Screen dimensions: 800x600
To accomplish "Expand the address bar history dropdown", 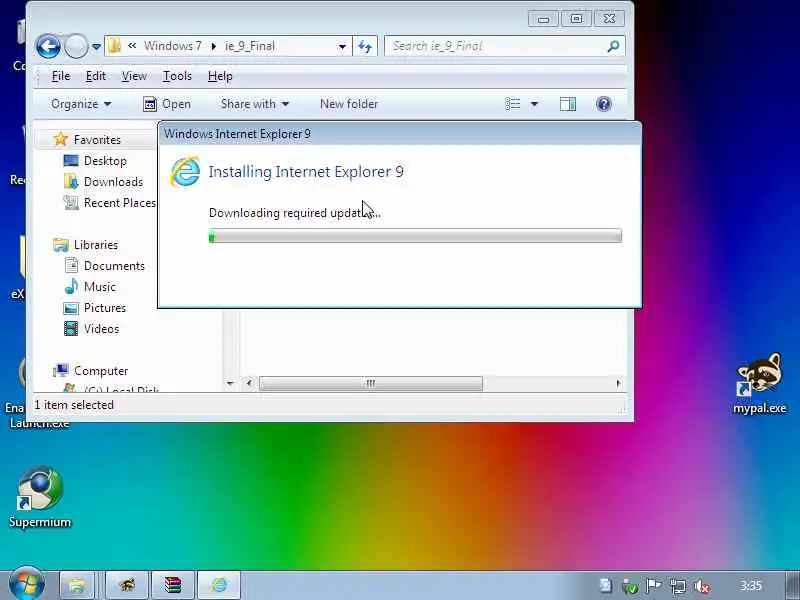I will point(342,47).
